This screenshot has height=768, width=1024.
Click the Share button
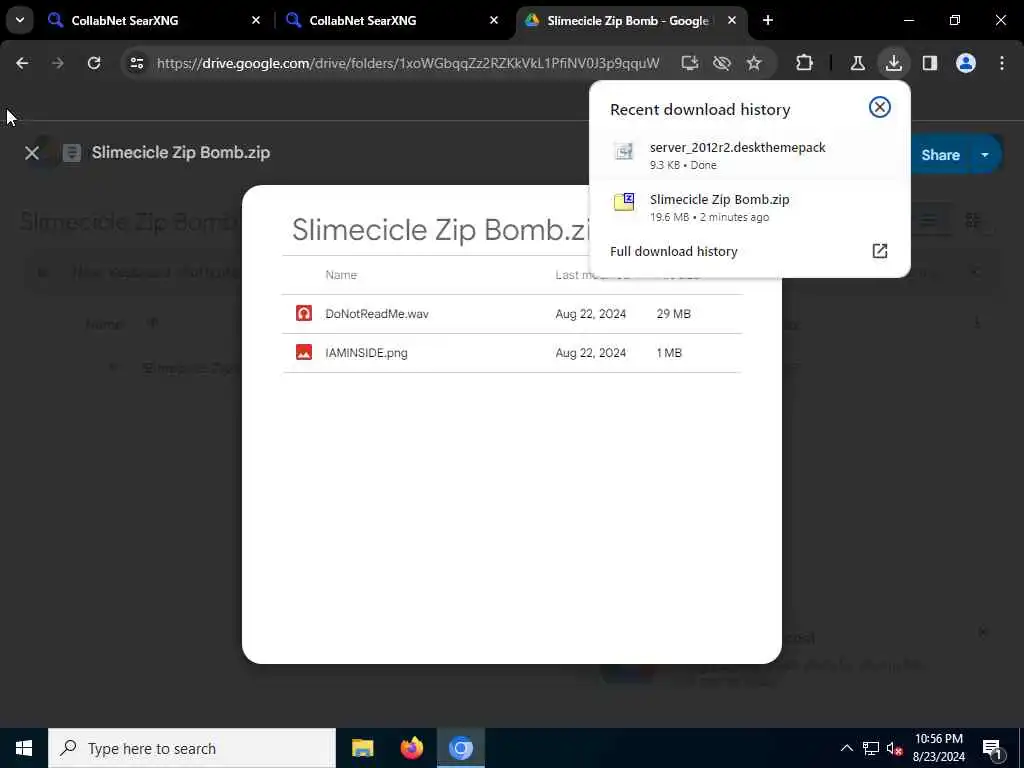940,155
